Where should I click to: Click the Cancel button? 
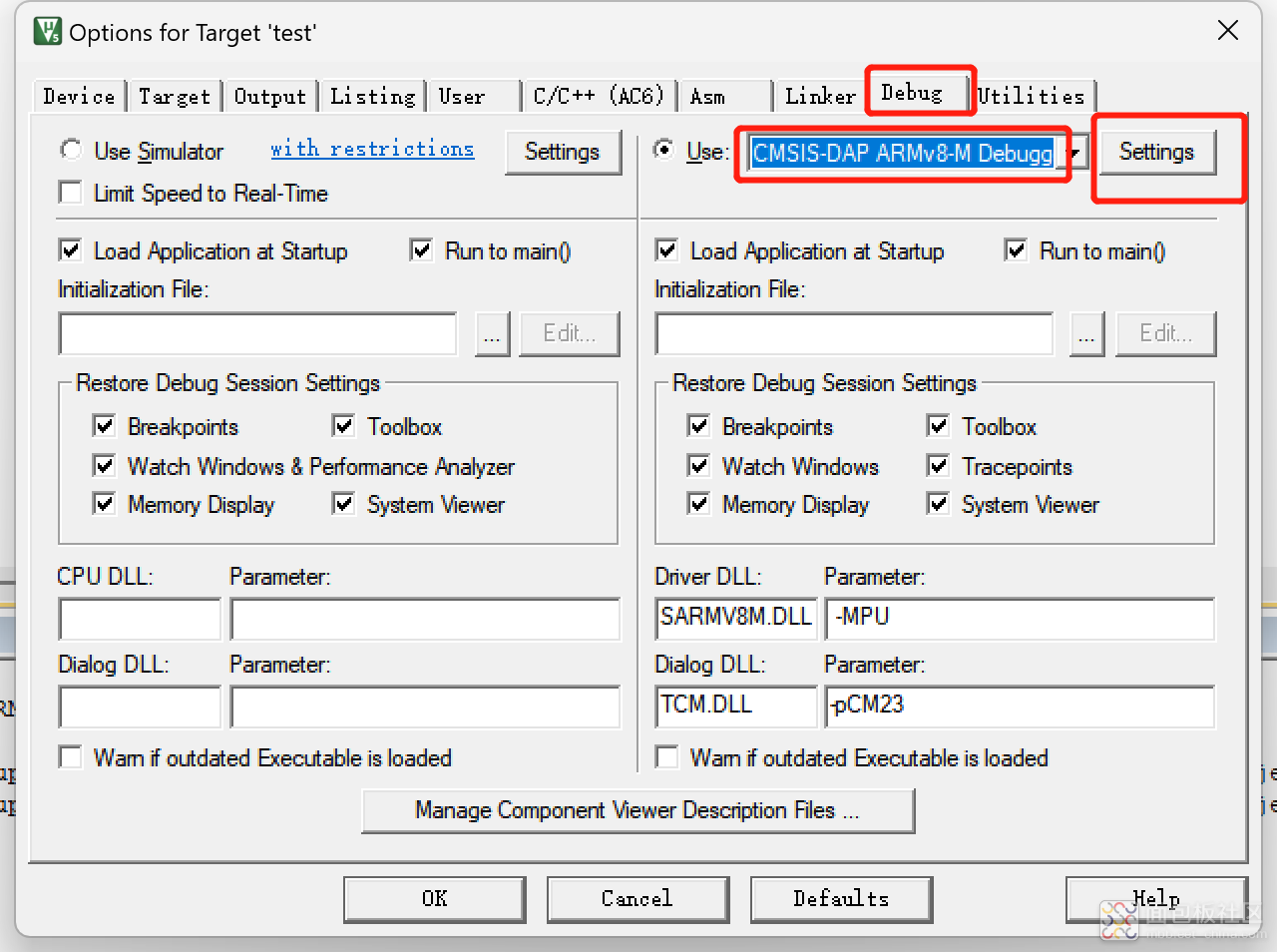click(638, 899)
